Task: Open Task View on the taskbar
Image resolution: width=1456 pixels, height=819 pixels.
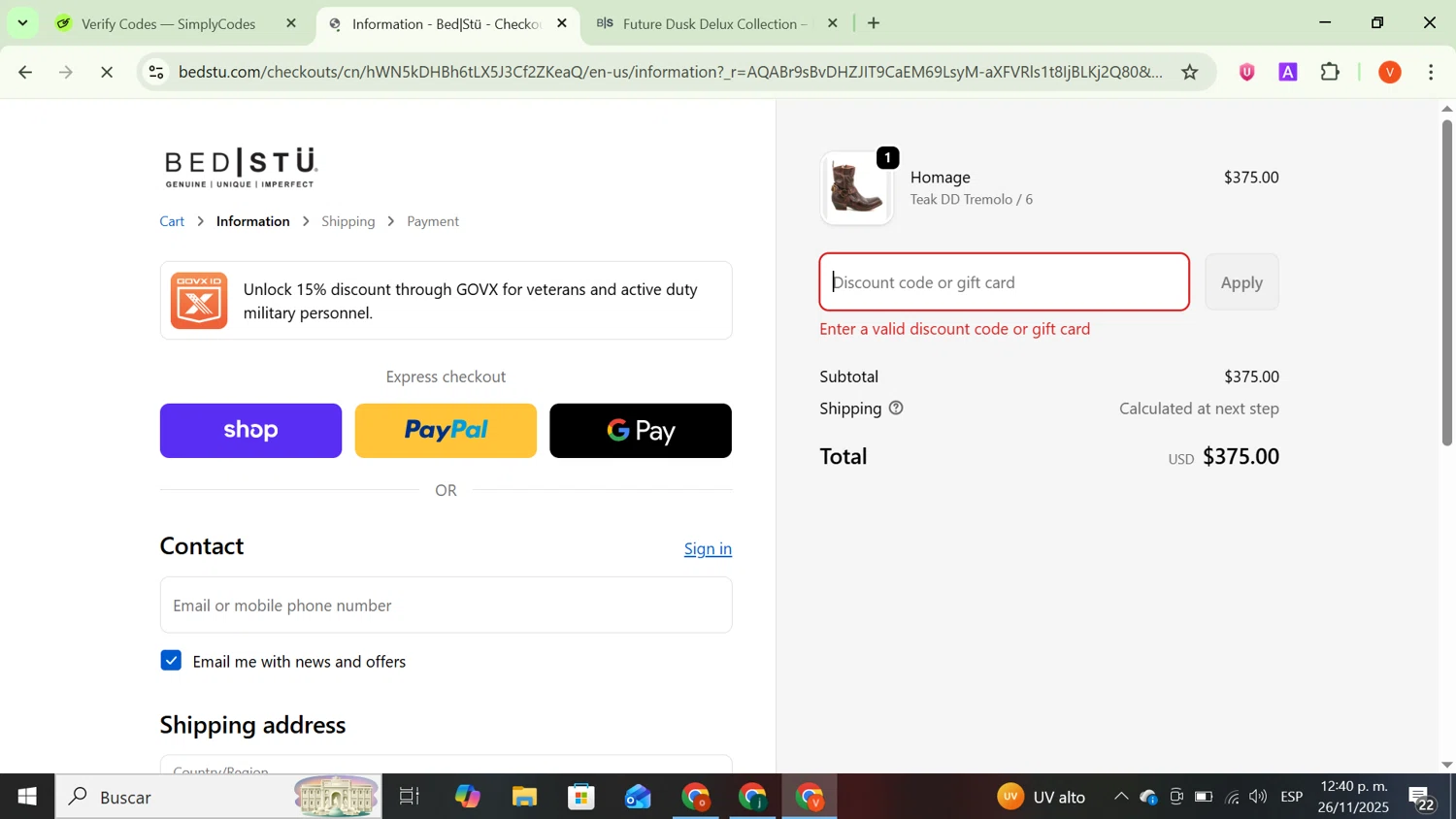Action: (410, 797)
